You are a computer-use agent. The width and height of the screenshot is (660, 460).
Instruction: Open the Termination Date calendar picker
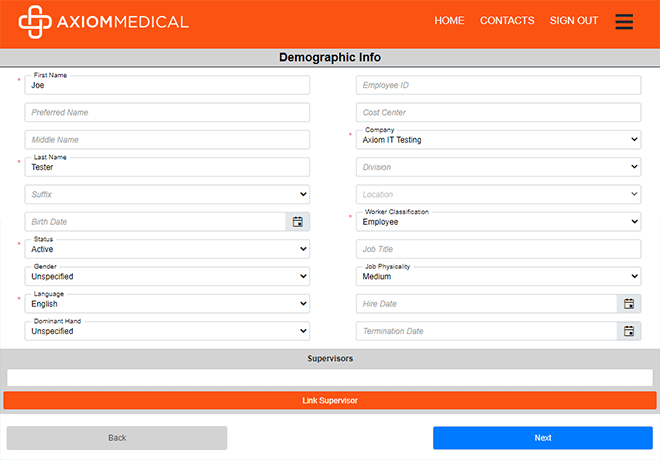(x=629, y=331)
